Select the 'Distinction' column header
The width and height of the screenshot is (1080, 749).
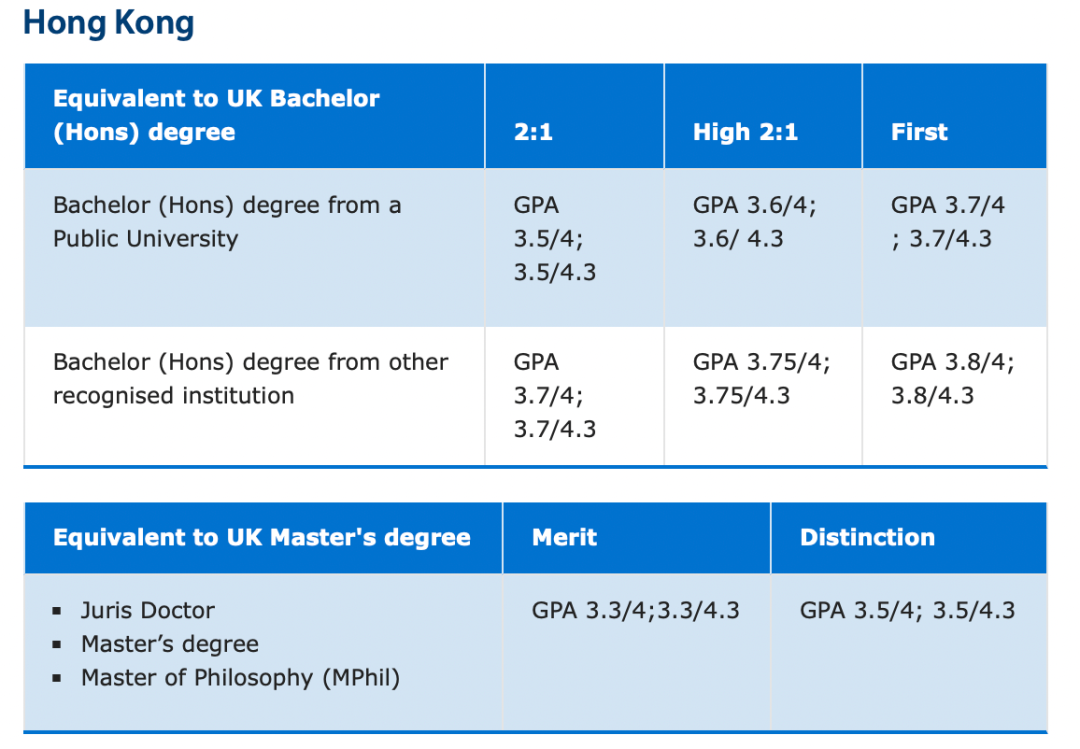867,537
